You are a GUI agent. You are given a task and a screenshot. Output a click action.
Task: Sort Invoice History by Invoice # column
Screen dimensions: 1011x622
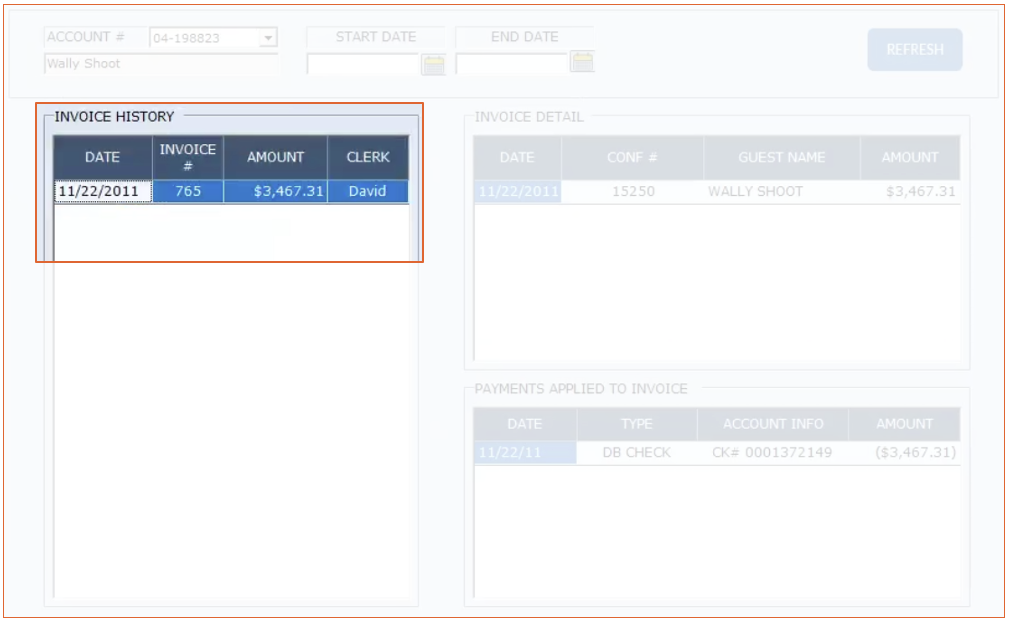188,157
